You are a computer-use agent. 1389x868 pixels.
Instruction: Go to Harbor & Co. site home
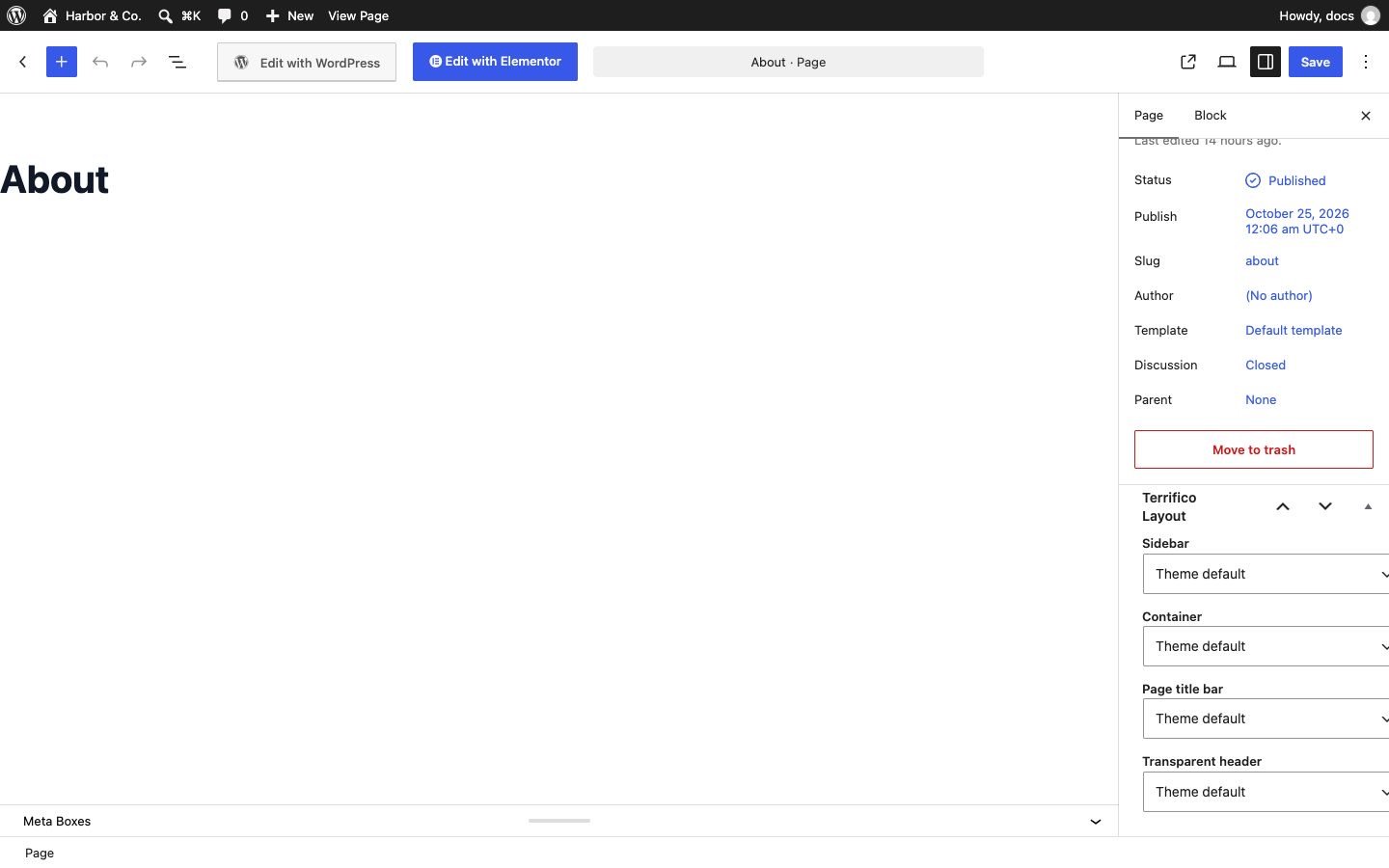click(92, 15)
